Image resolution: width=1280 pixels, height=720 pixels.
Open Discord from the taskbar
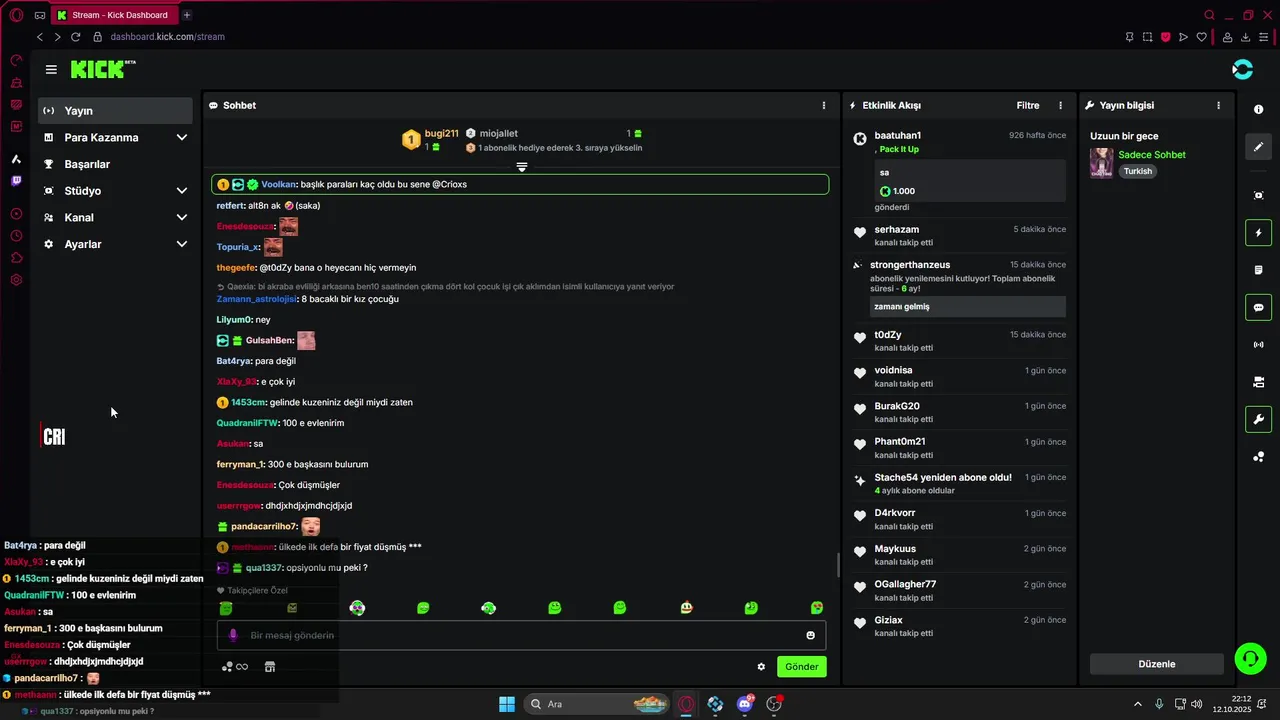pos(744,704)
